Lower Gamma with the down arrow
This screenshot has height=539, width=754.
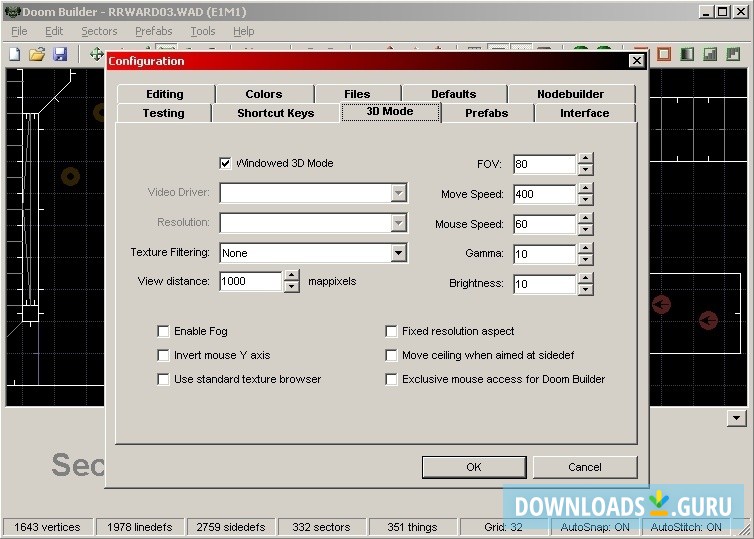point(585,260)
